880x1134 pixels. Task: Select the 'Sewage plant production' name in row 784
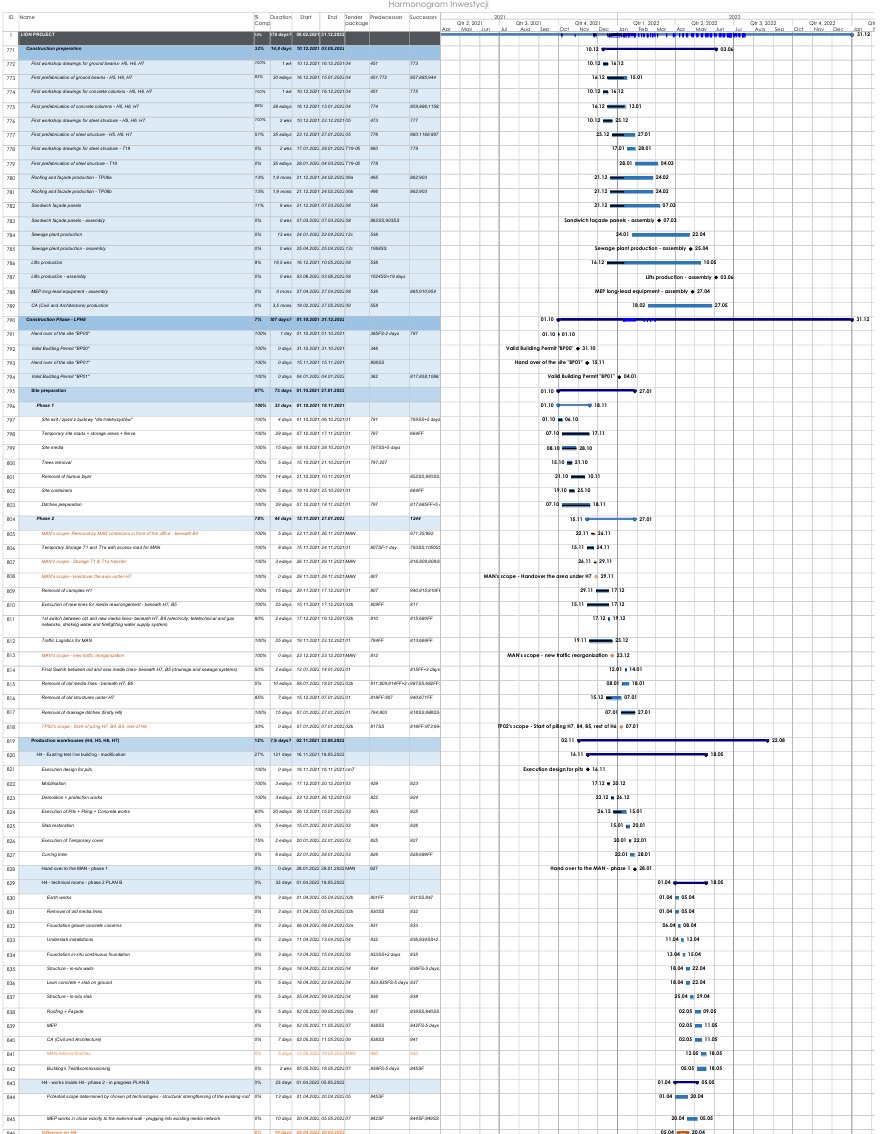click(x=56, y=234)
